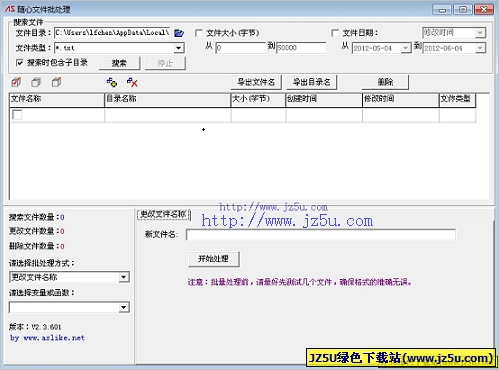Click the 开始处理 start processing button
Image resolution: width=499 pixels, height=370 pixels.
pos(213,259)
